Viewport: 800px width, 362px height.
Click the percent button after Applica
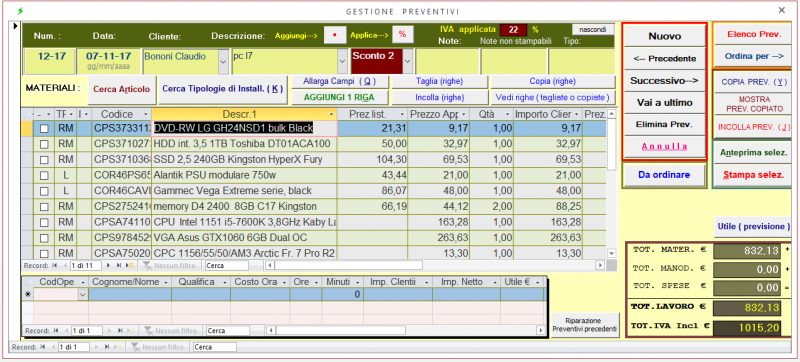point(403,34)
